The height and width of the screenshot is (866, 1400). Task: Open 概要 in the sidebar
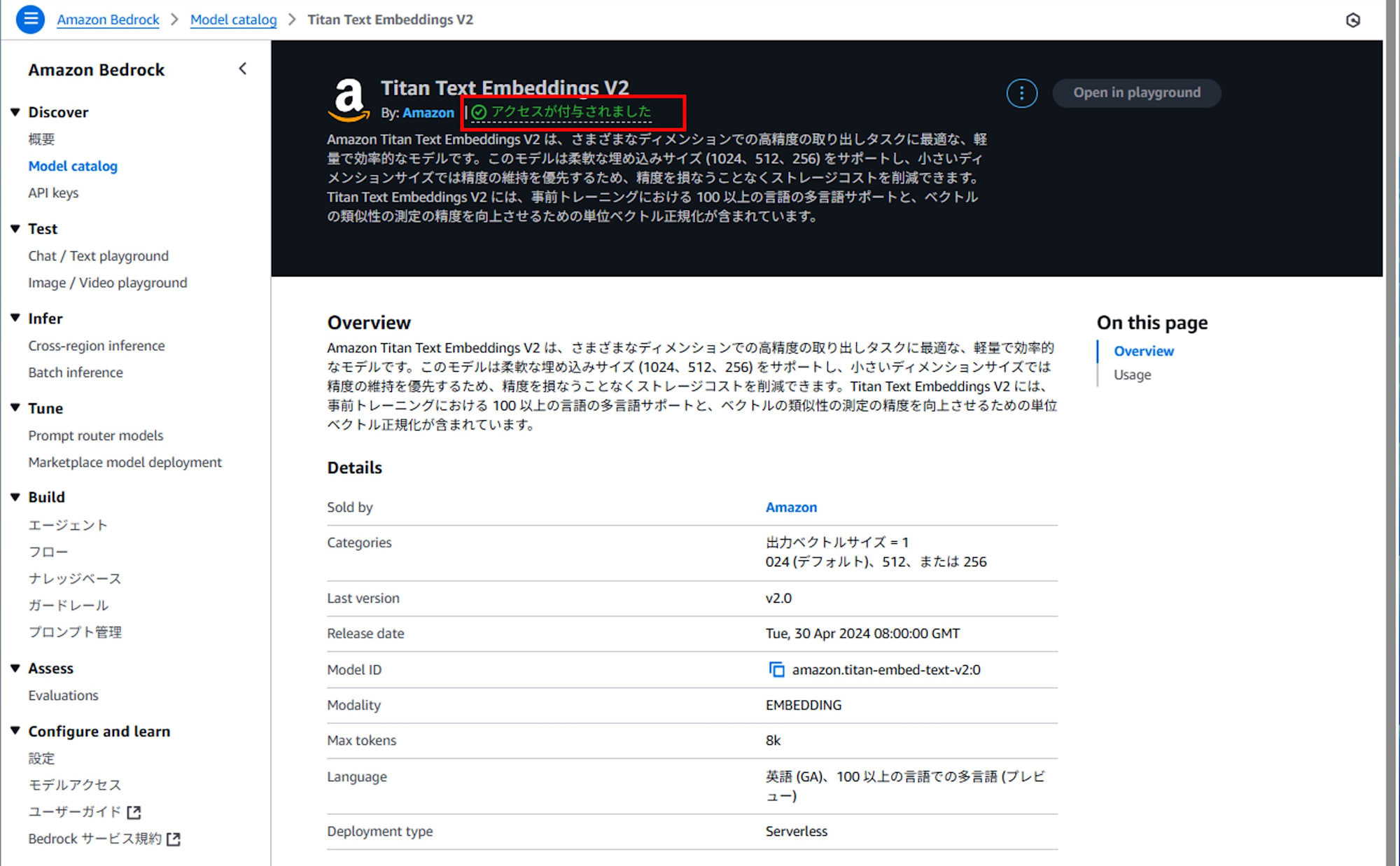pyautogui.click(x=41, y=139)
